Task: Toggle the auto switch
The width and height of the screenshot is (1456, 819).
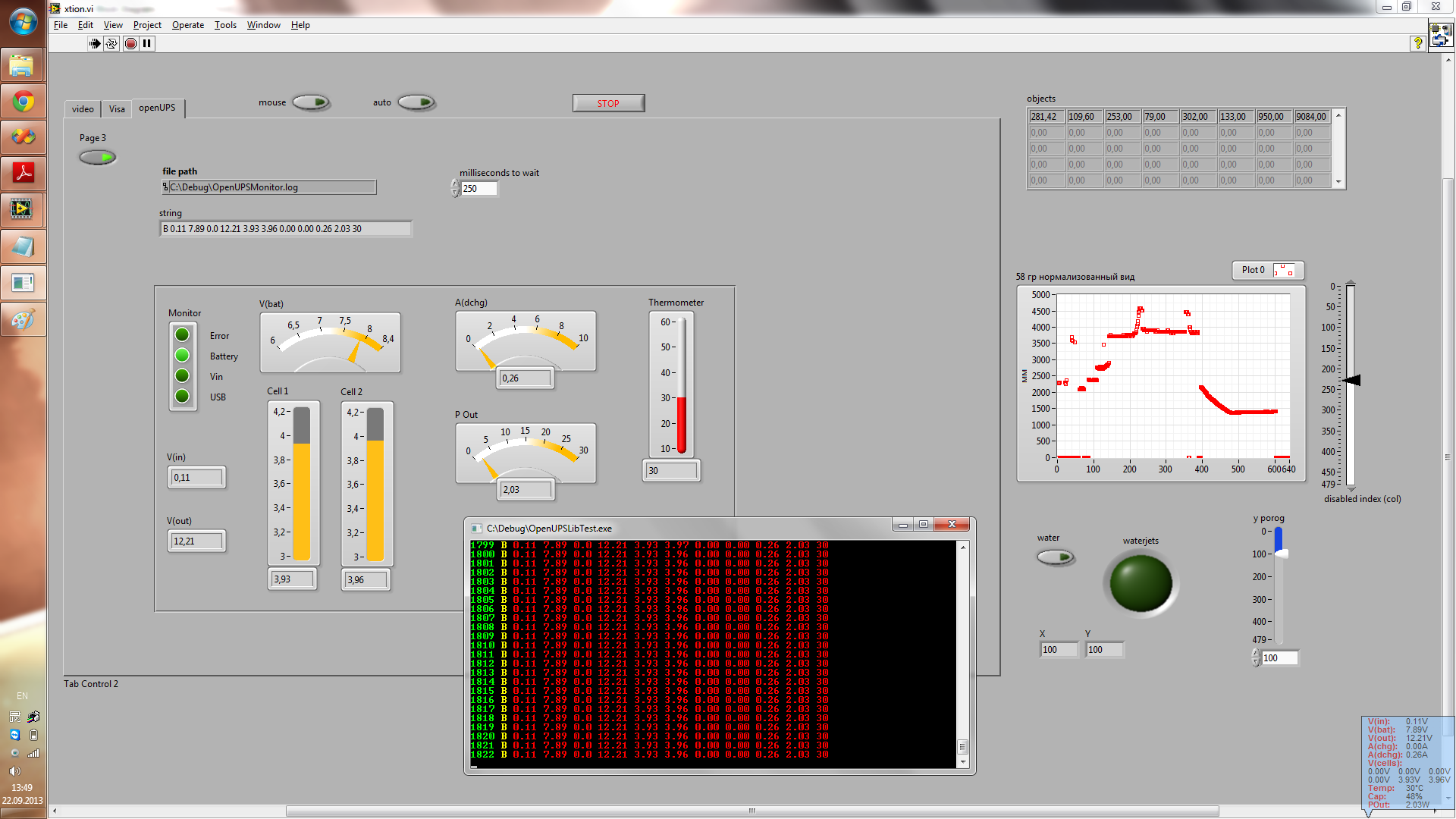Action: (x=416, y=102)
